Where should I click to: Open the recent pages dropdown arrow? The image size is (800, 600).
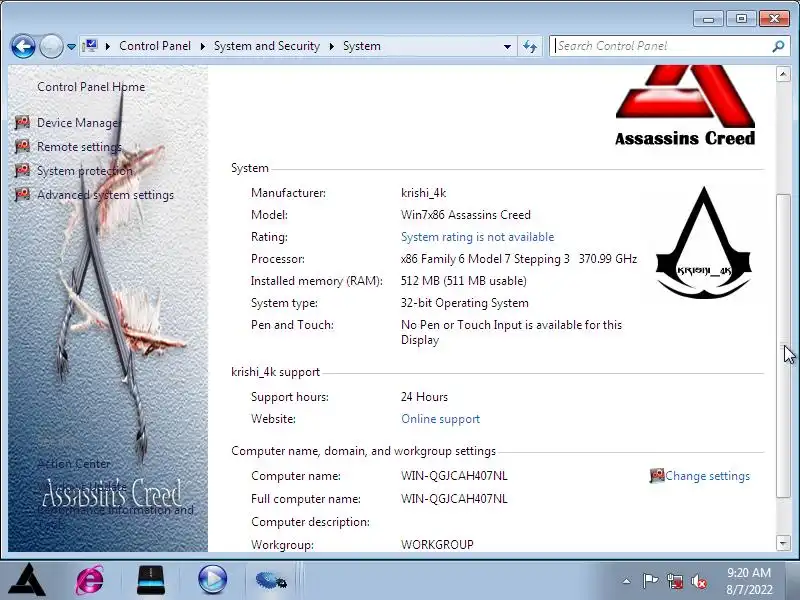(71, 46)
